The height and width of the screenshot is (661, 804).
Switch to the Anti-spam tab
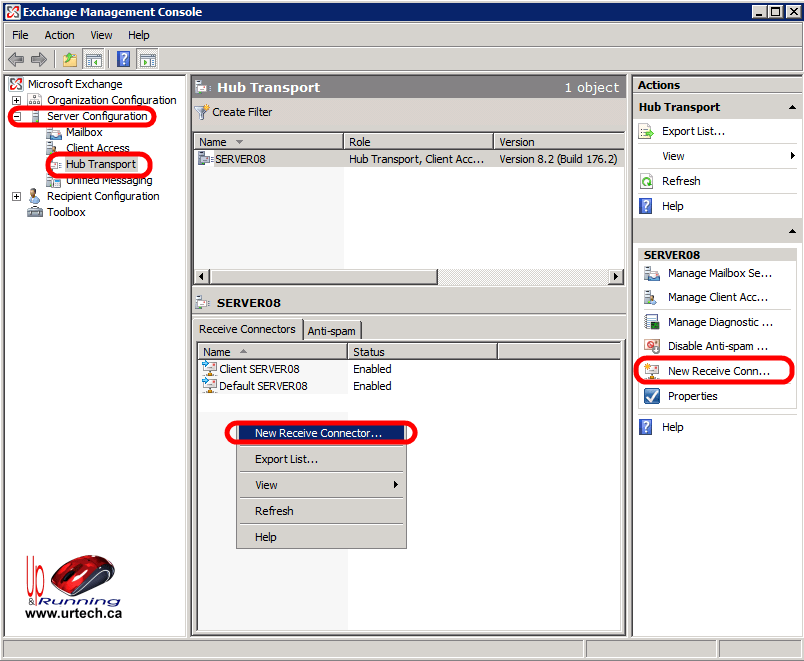[331, 331]
